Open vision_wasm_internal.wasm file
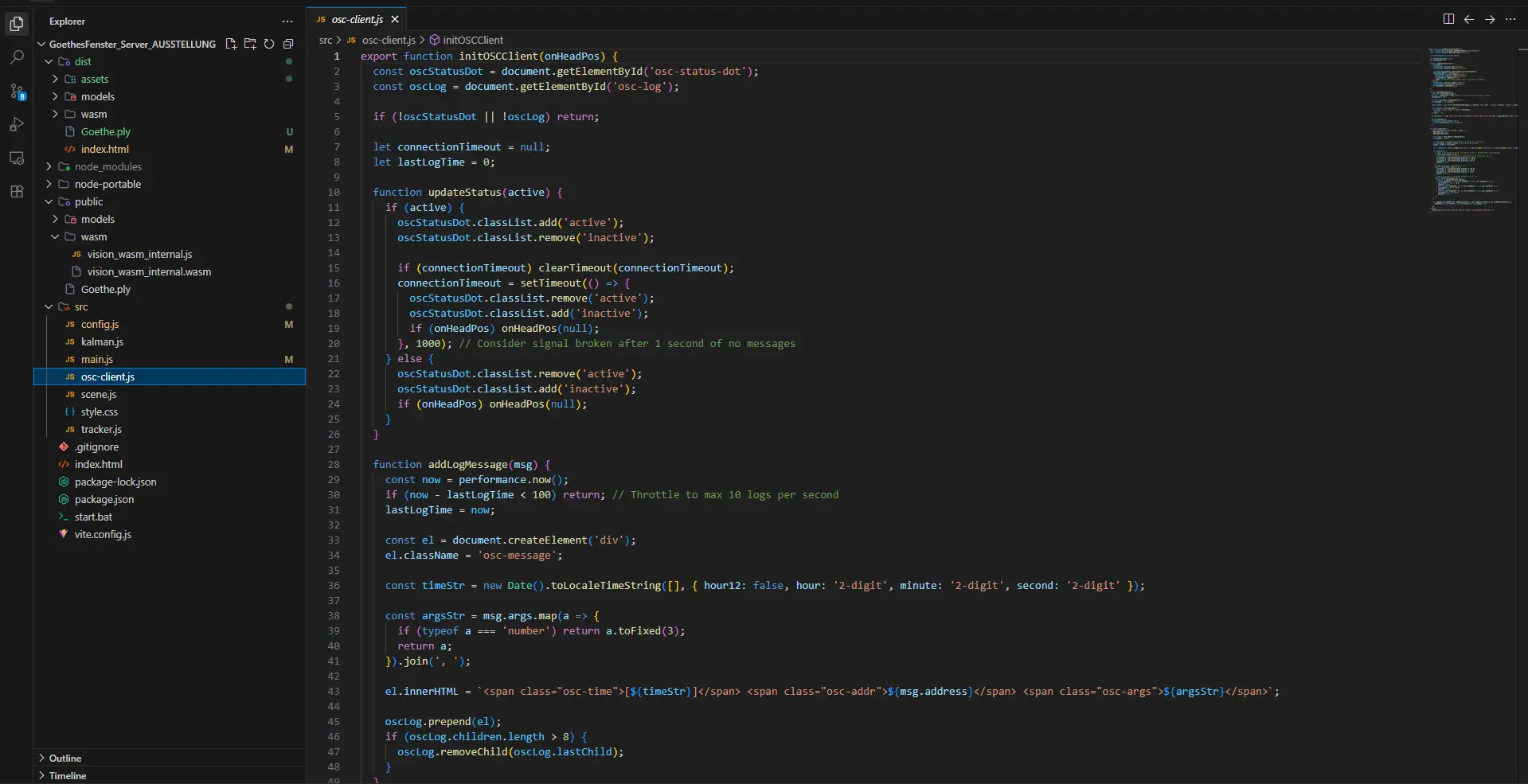This screenshot has height=784, width=1528. click(x=170, y=271)
